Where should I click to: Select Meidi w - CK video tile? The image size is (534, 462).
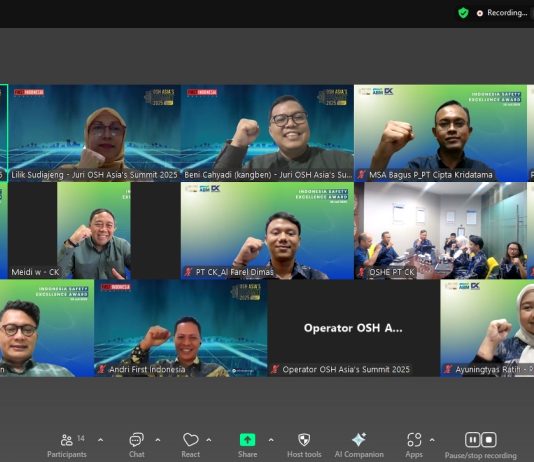94,230
